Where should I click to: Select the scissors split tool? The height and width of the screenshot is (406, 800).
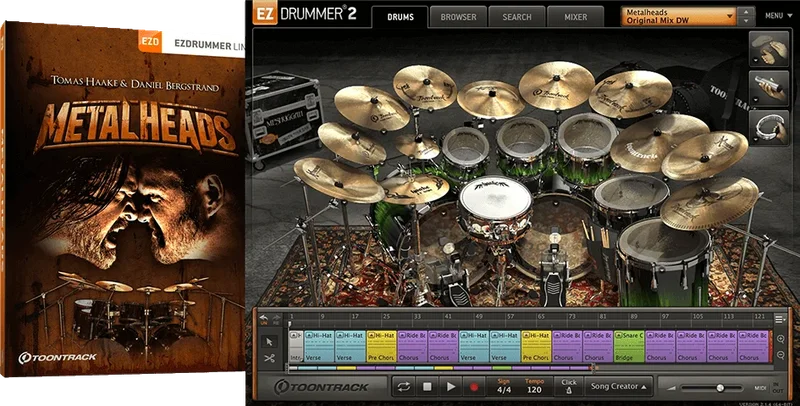click(x=269, y=358)
